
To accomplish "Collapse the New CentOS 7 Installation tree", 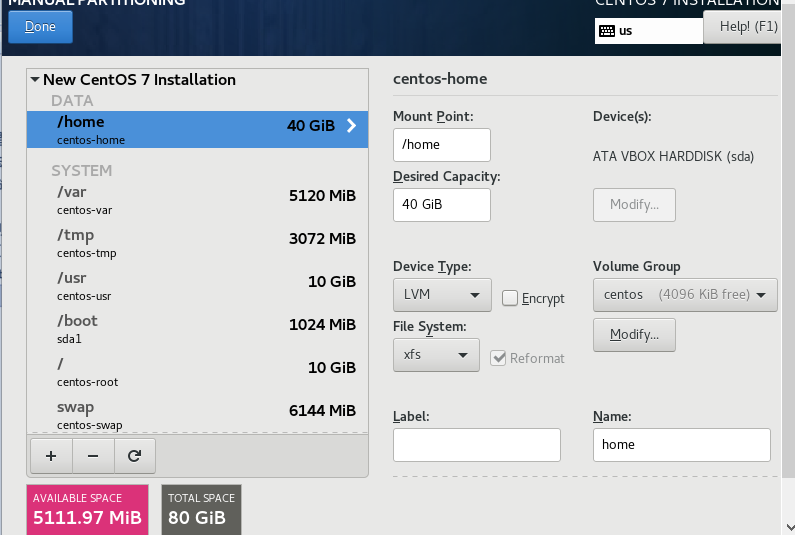I will pyautogui.click(x=35, y=80).
